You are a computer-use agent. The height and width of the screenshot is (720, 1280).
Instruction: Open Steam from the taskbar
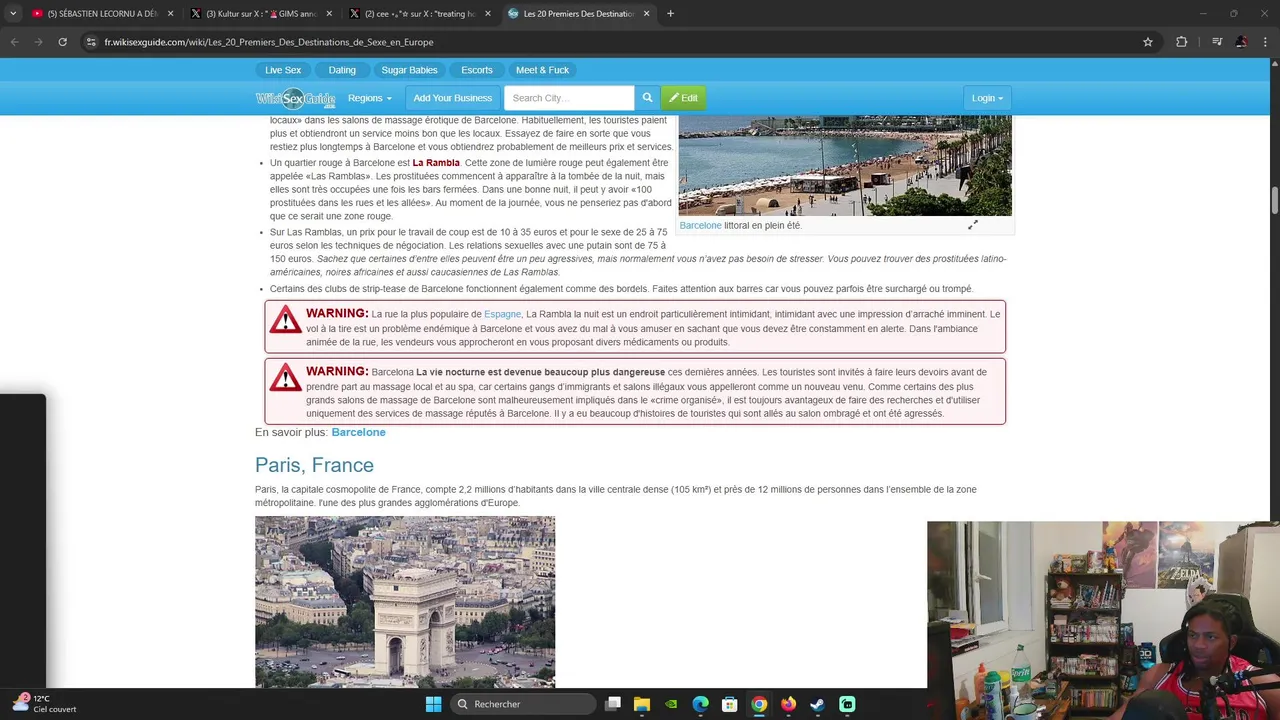[817, 704]
